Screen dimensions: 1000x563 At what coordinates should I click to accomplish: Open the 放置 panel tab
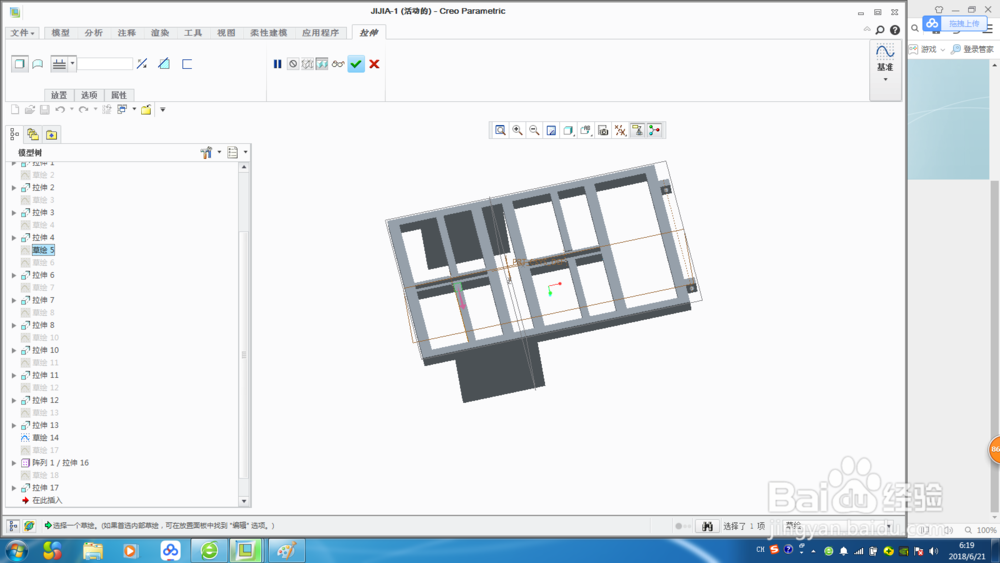59,95
